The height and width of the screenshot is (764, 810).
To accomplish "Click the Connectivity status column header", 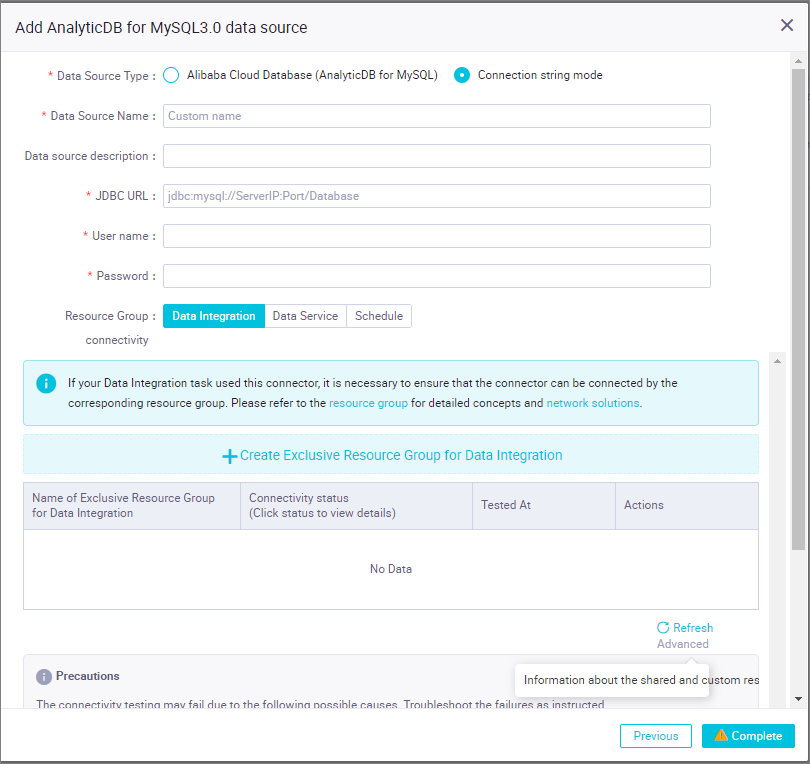I will 356,506.
